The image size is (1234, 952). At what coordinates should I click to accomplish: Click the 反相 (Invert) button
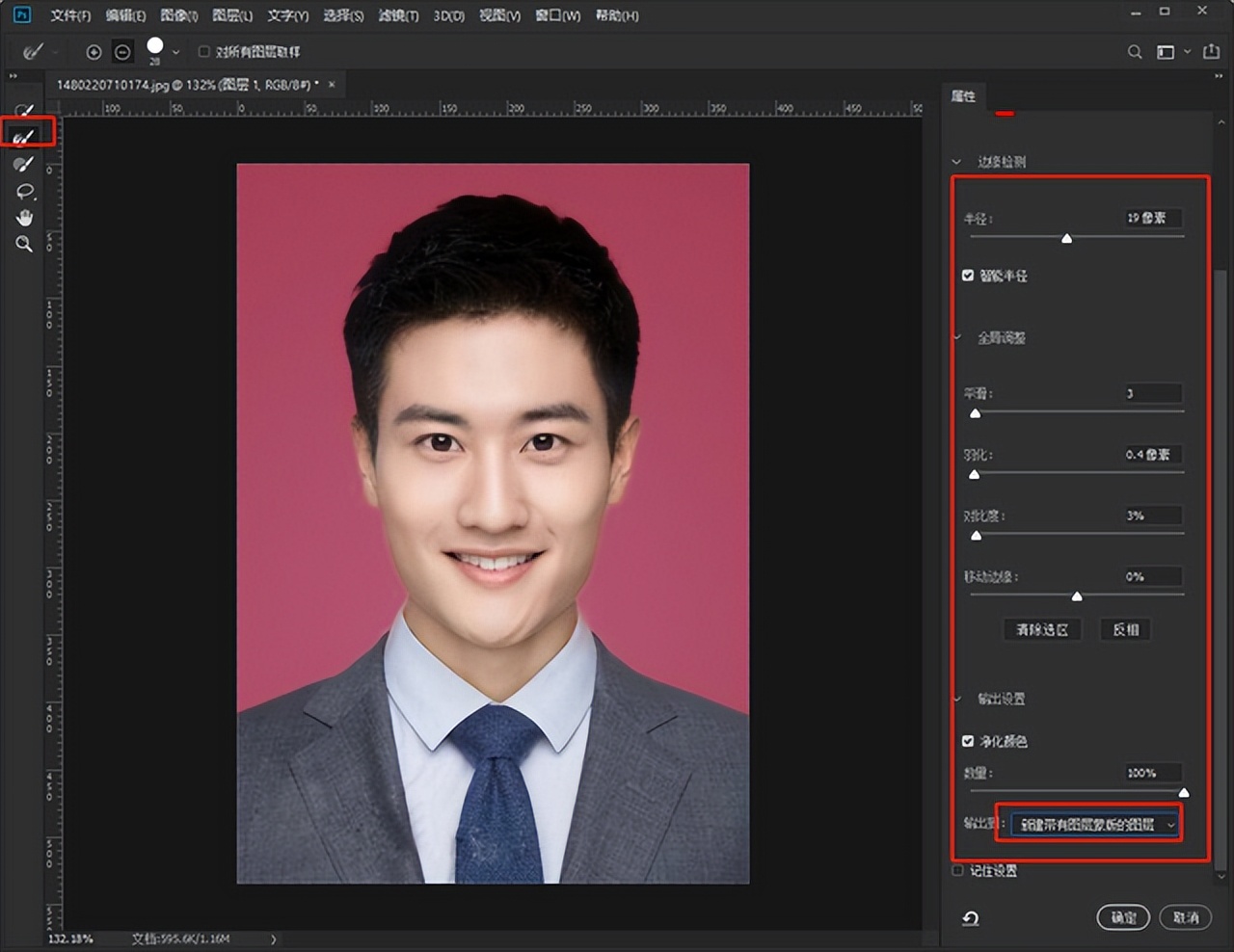pos(1125,629)
